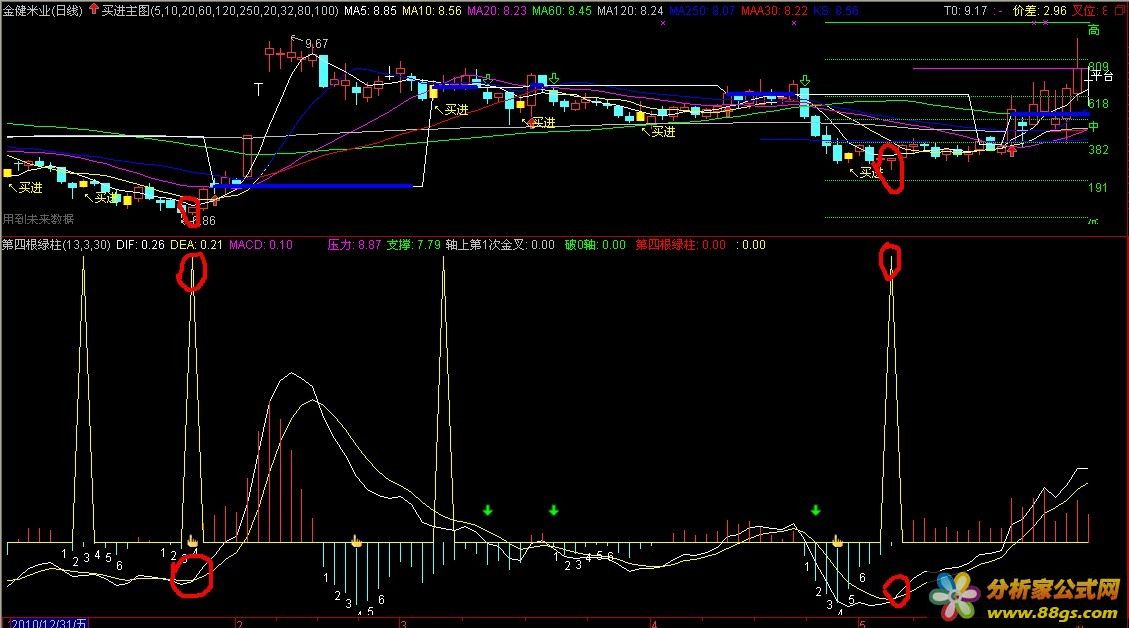The width and height of the screenshot is (1129, 628).
Task: Select the magenta MACD: 0.10 value
Action: (261, 245)
